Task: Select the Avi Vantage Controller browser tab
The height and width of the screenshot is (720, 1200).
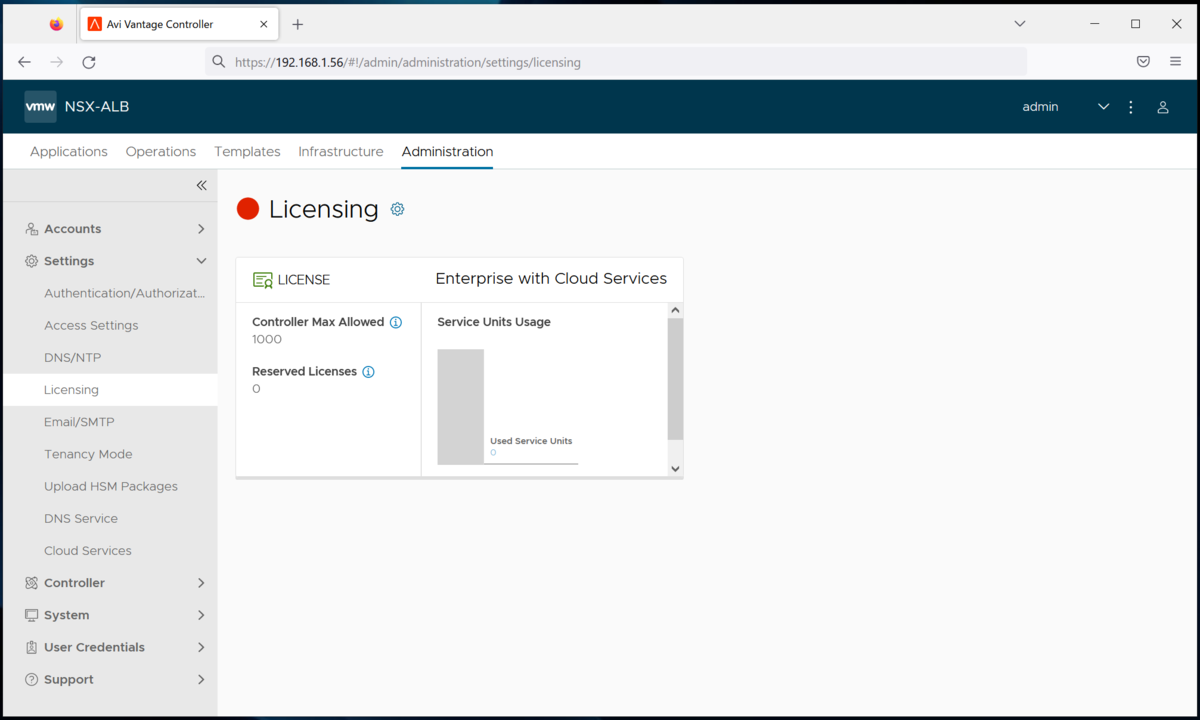Action: tap(178, 24)
